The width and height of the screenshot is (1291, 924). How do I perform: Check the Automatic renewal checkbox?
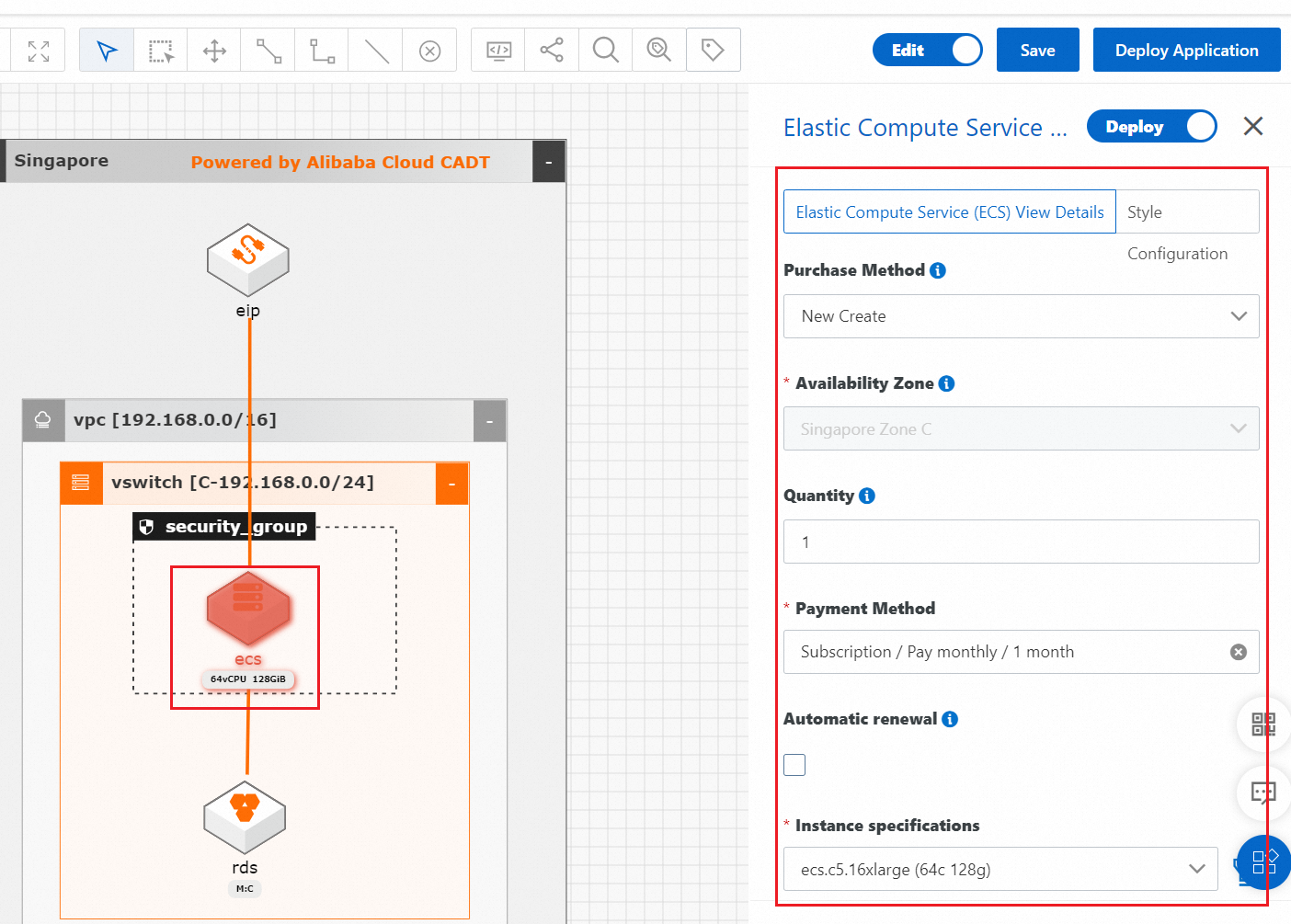794,765
